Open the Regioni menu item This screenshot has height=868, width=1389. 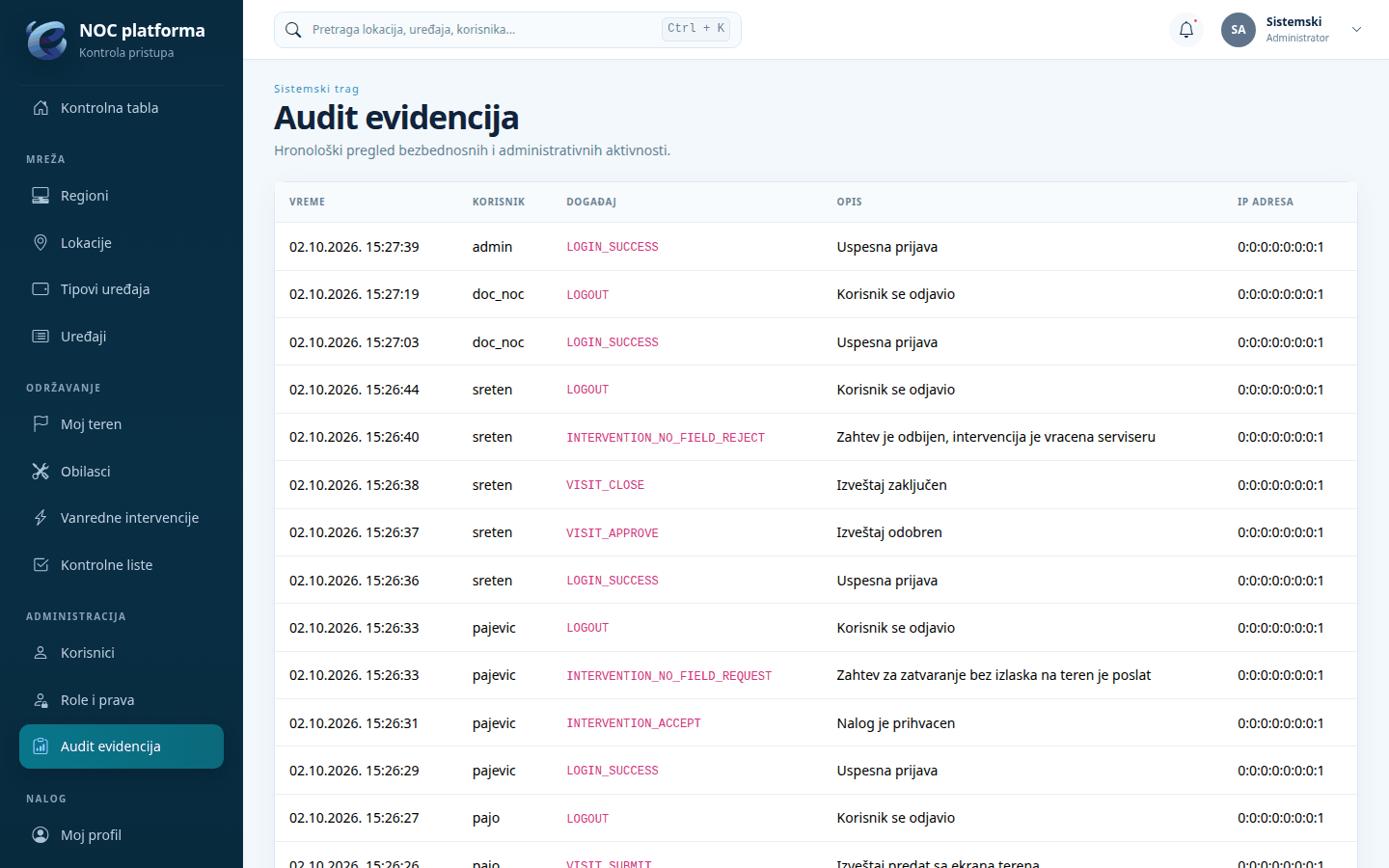pyautogui.click(x=122, y=196)
